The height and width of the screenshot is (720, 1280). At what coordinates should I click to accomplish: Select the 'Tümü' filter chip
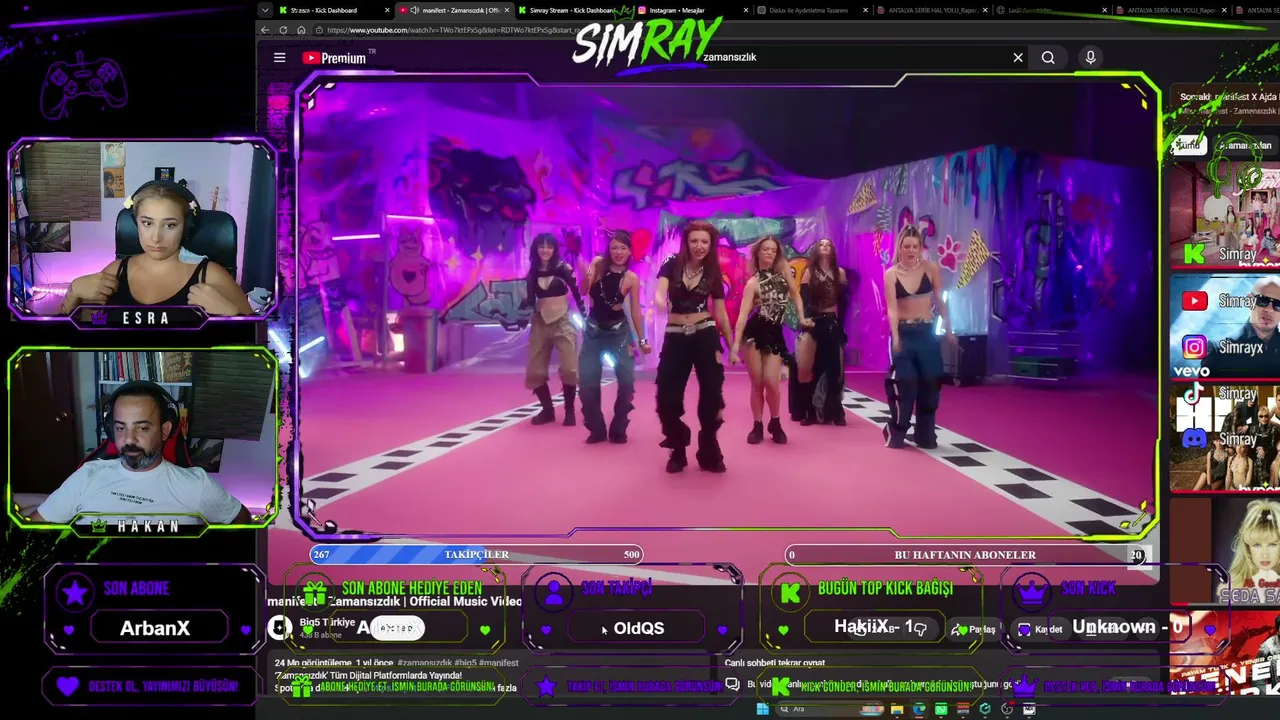[1187, 146]
